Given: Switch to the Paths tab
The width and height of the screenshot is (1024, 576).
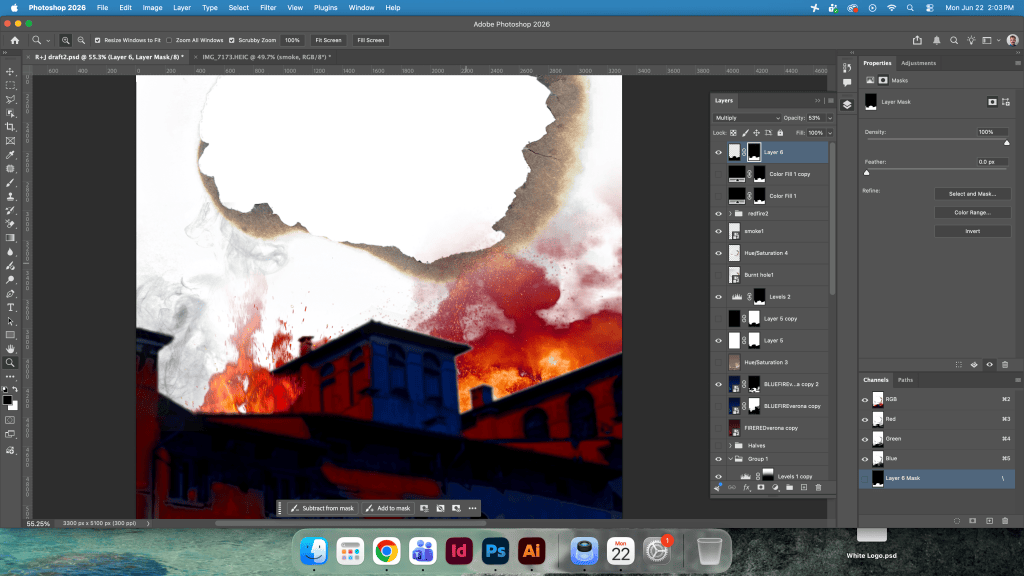Looking at the screenshot, I should pyautogui.click(x=905, y=380).
